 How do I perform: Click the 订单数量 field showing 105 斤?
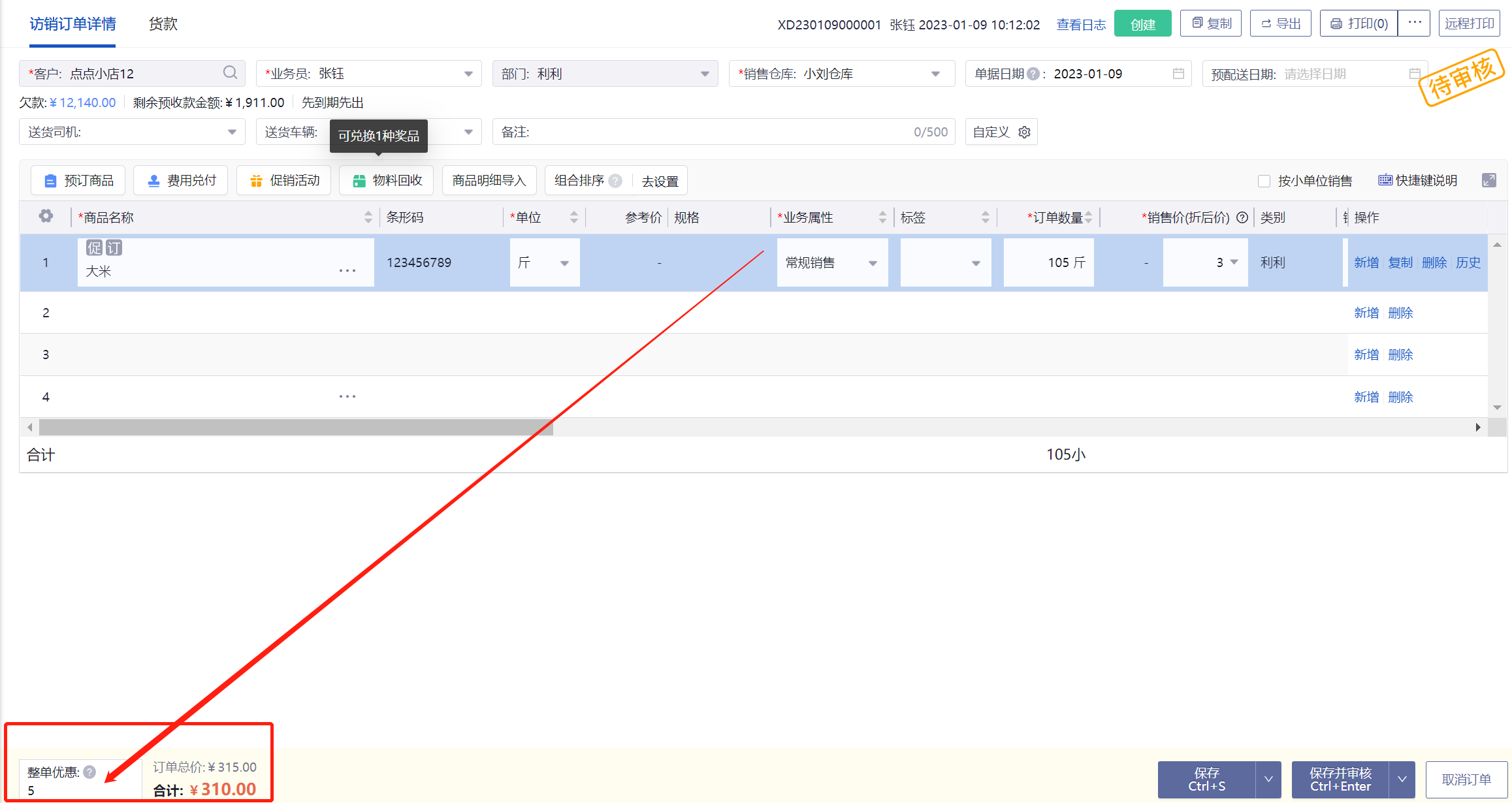1048,262
